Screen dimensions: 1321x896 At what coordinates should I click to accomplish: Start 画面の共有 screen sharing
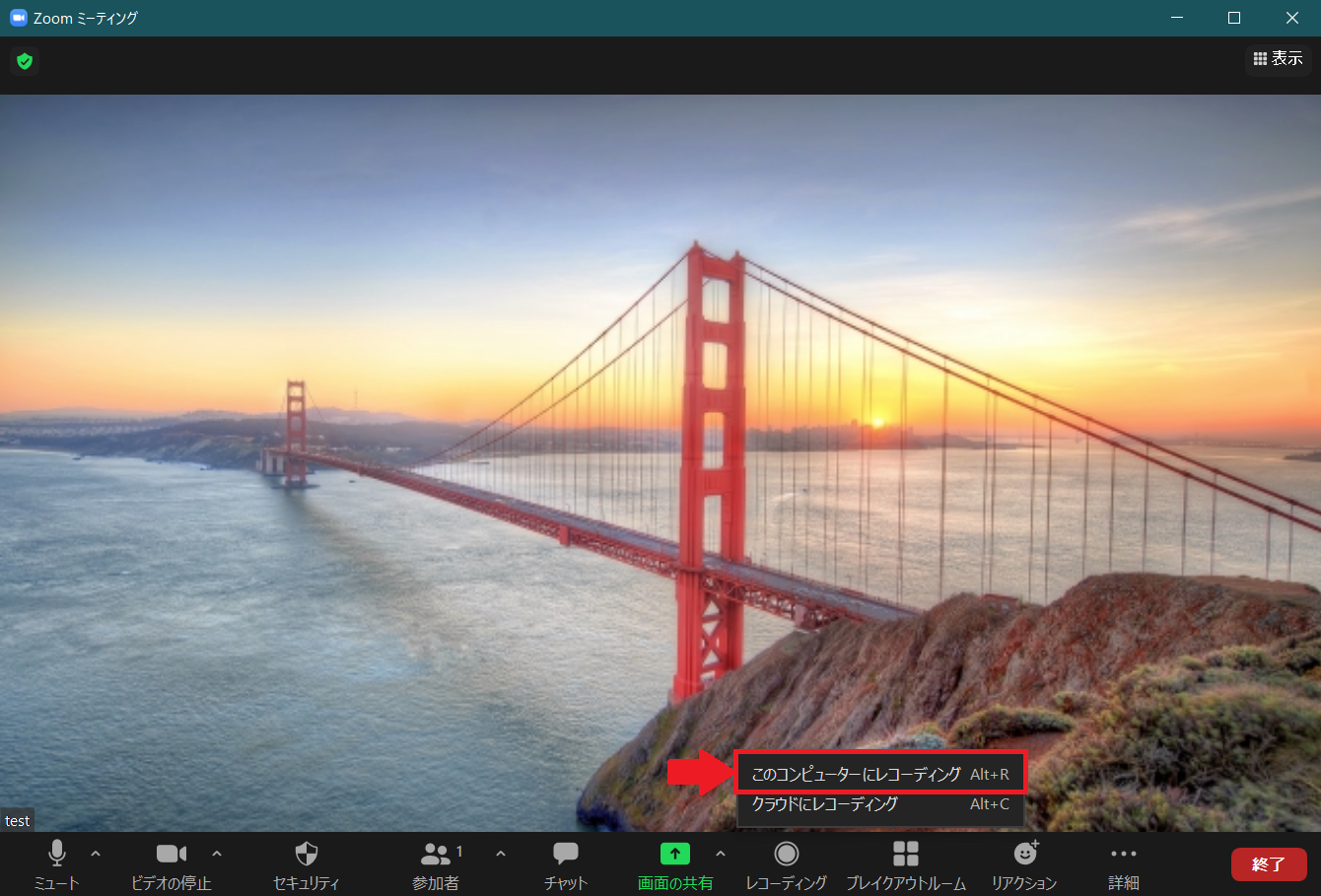click(675, 864)
